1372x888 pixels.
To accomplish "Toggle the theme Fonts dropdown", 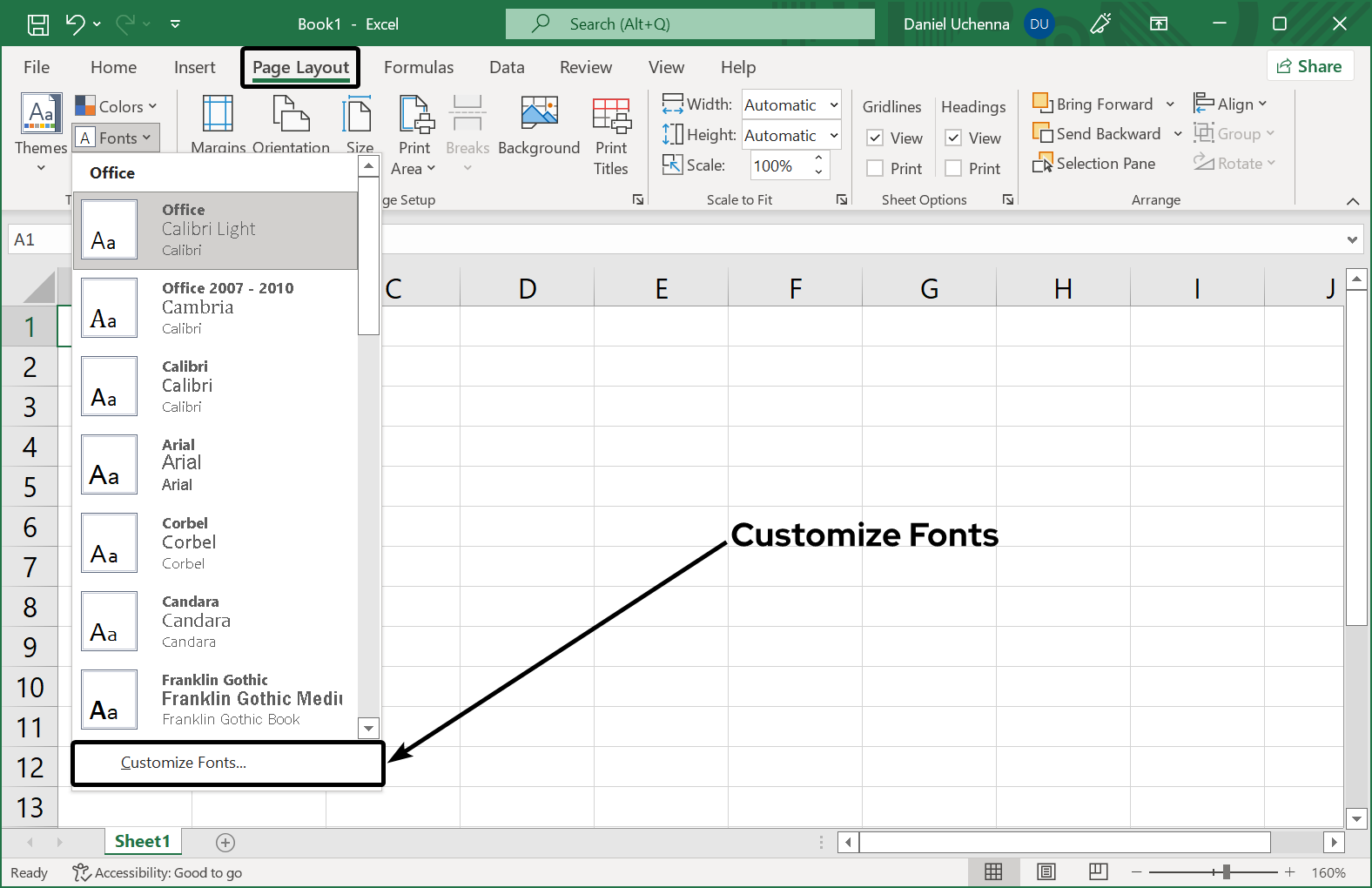I will [x=114, y=138].
